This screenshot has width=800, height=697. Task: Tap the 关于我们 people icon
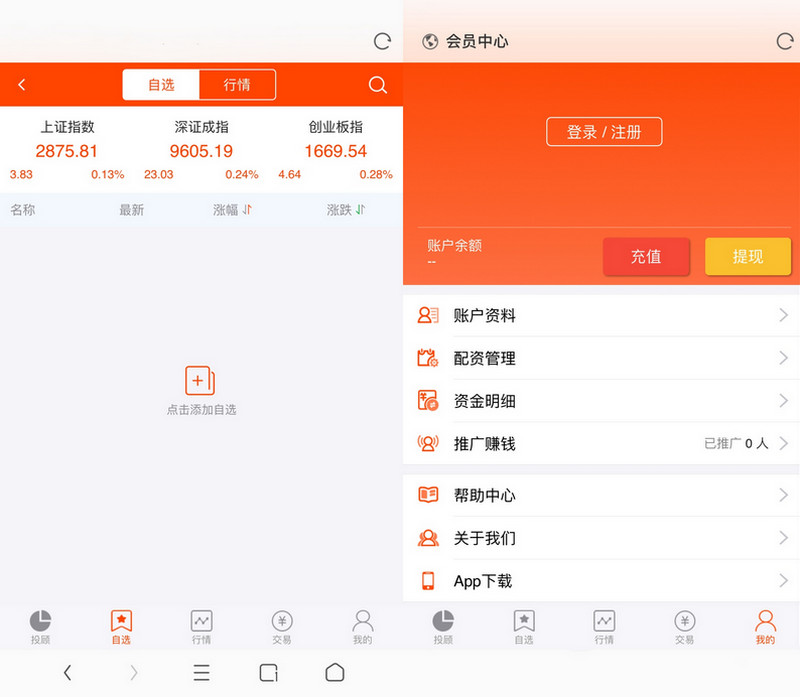pyautogui.click(x=428, y=538)
